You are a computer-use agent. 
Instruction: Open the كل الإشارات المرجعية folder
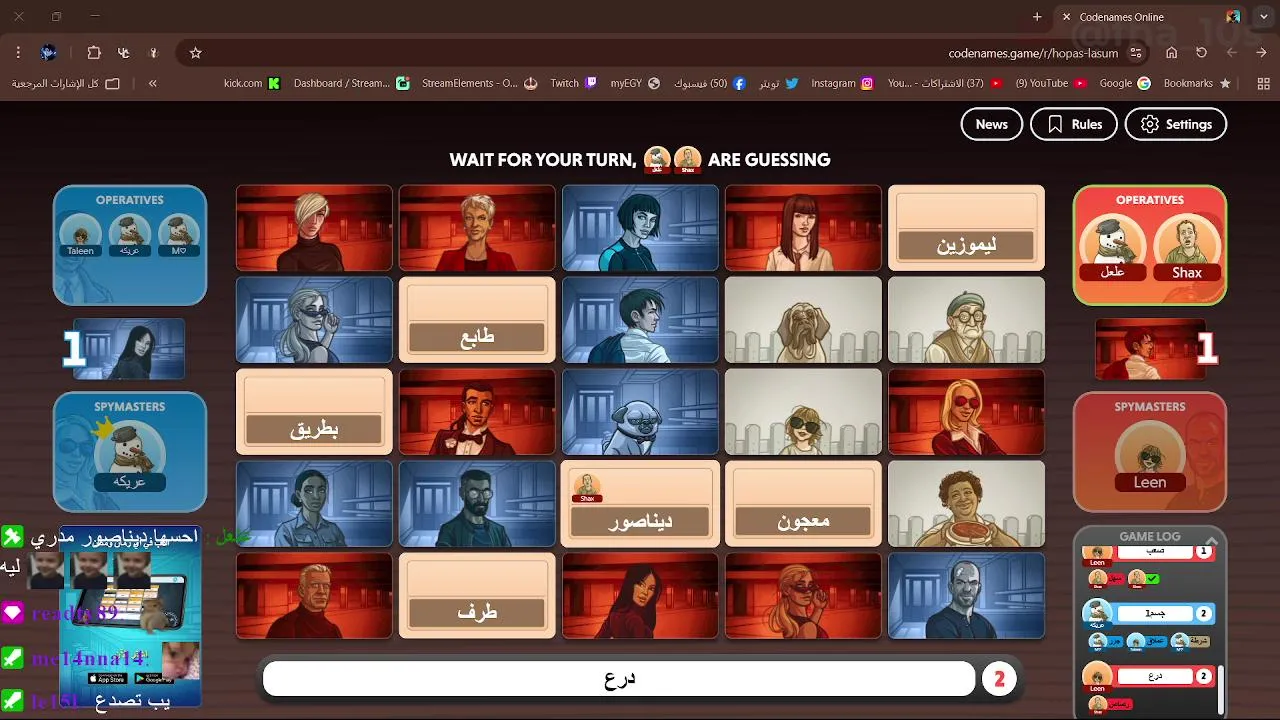click(66, 83)
